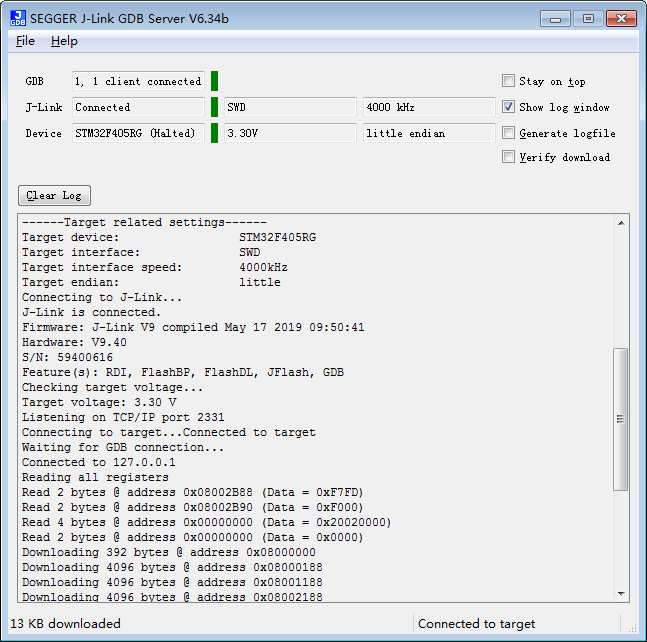Click log line 'Checking target voltage...'
647x642 pixels.
[x=113, y=387]
